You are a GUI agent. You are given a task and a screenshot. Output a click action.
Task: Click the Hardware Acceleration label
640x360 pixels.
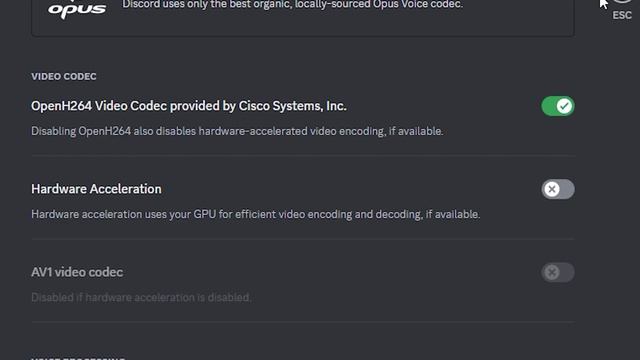[96, 189]
